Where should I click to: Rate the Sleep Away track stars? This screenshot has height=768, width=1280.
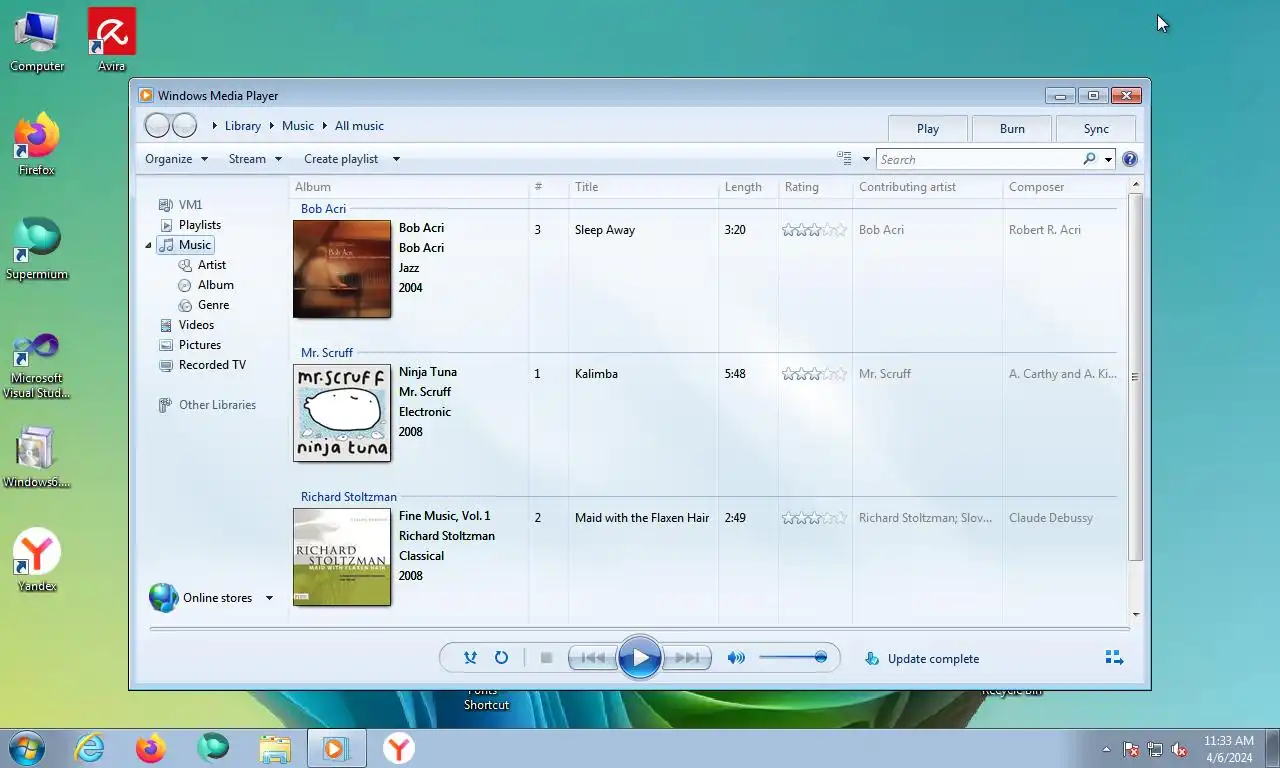[814, 230]
